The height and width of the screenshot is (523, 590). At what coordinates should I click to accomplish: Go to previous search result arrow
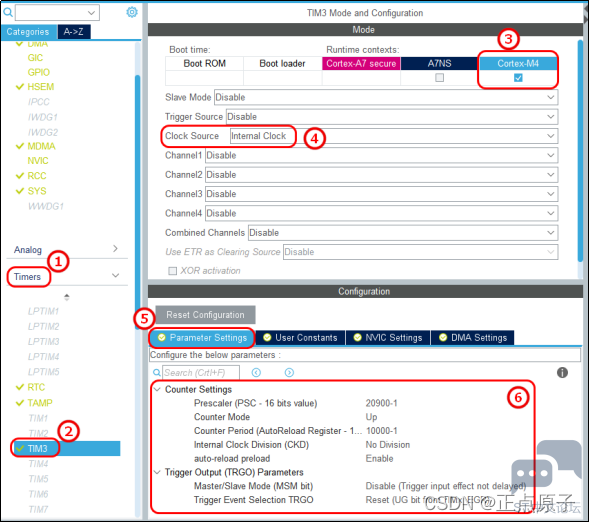256,372
